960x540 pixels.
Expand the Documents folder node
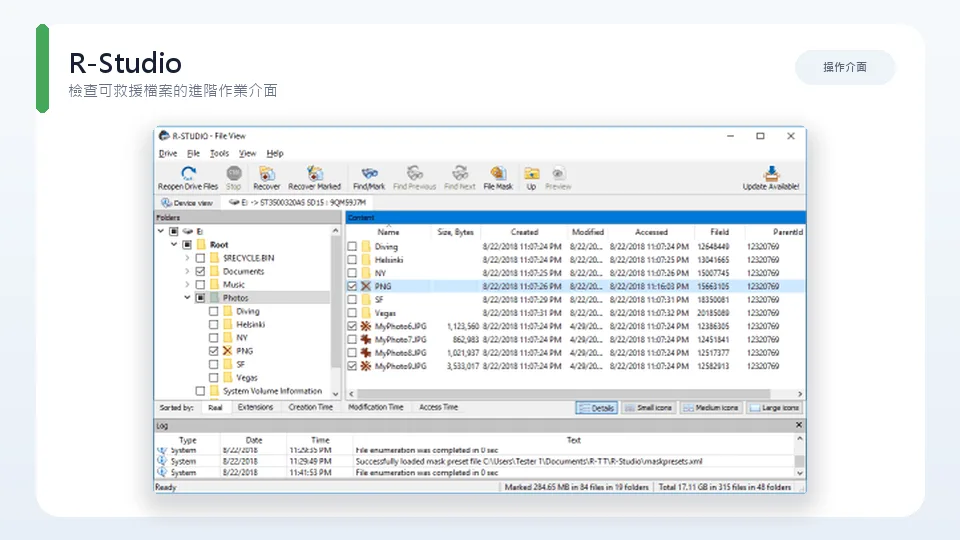click(x=187, y=271)
